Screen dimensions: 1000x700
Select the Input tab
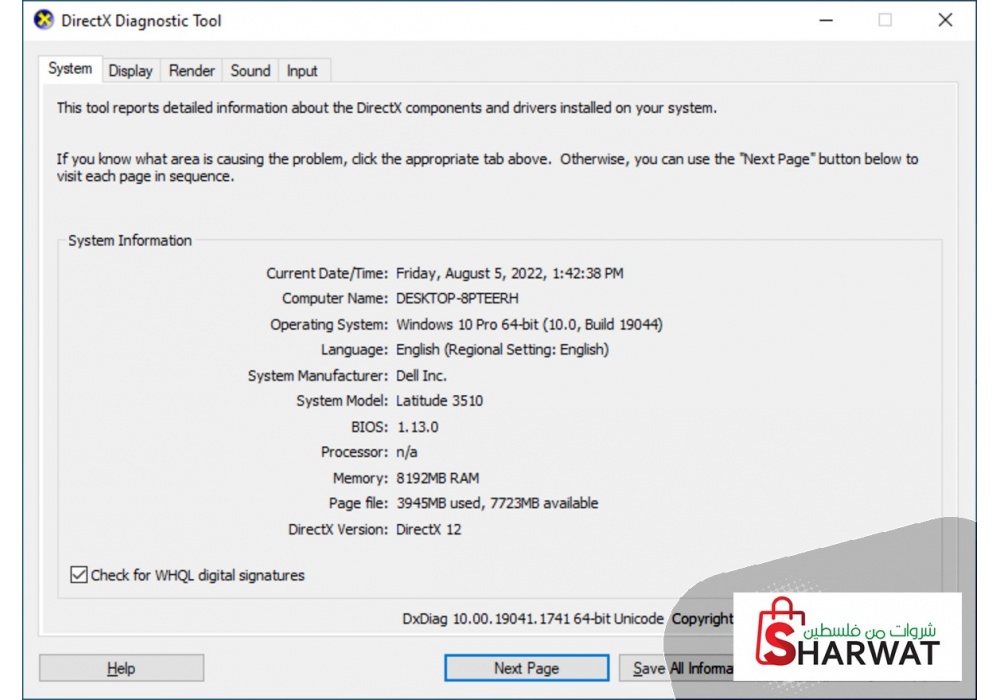[x=302, y=70]
